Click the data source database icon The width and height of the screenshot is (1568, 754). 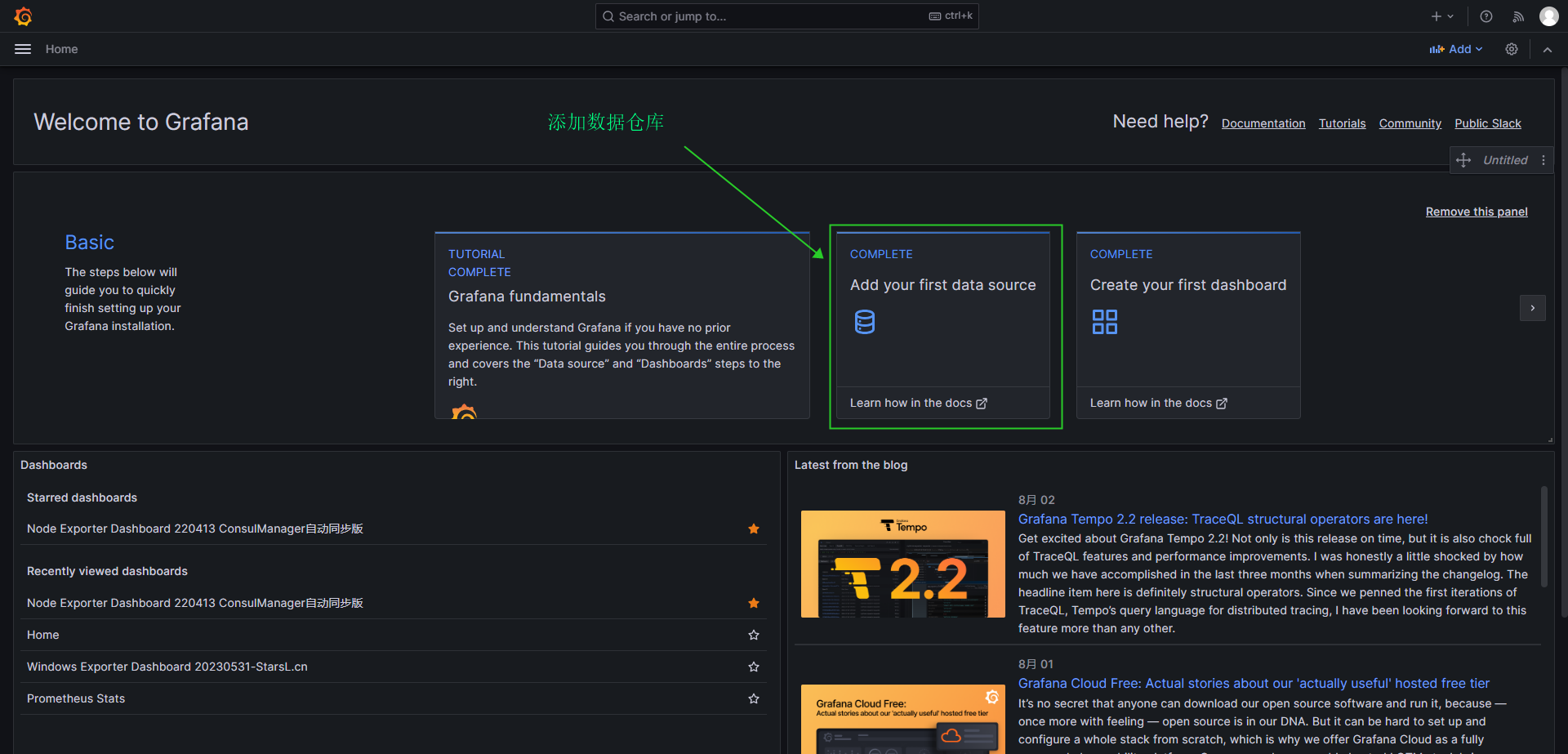[x=864, y=322]
